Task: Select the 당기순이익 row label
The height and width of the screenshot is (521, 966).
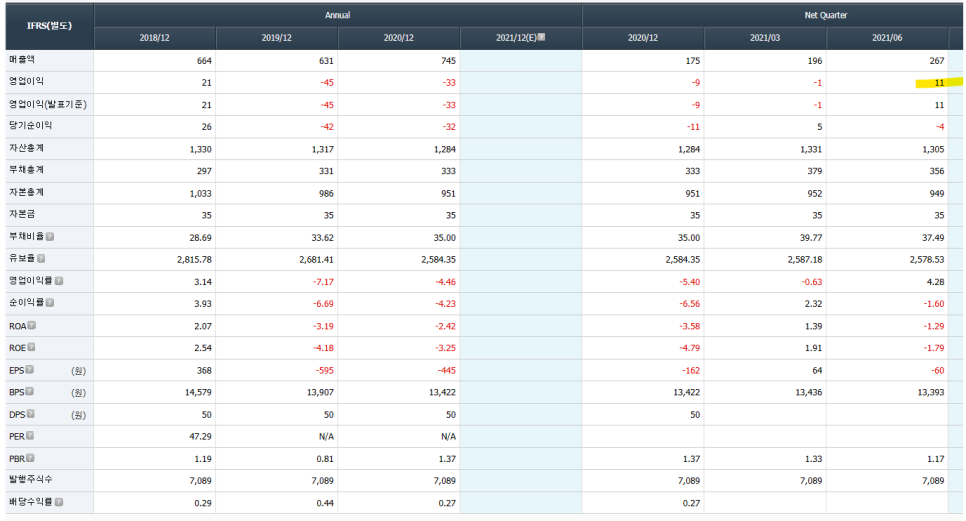Action: coord(31,126)
